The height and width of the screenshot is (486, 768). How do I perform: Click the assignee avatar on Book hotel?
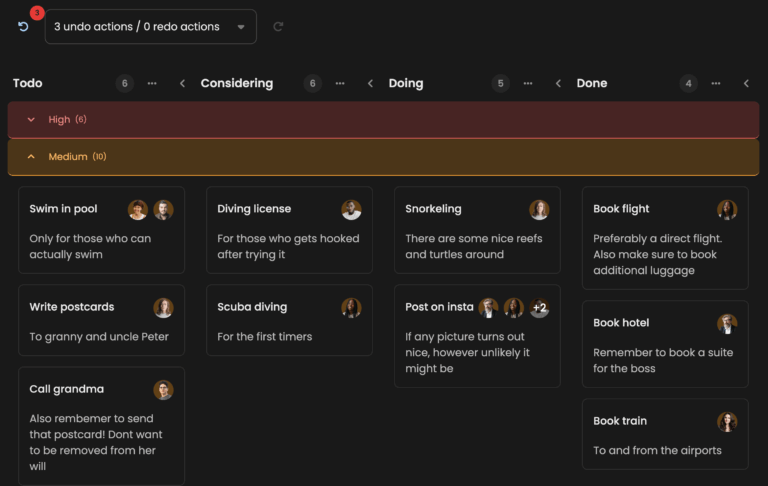[x=727, y=324]
